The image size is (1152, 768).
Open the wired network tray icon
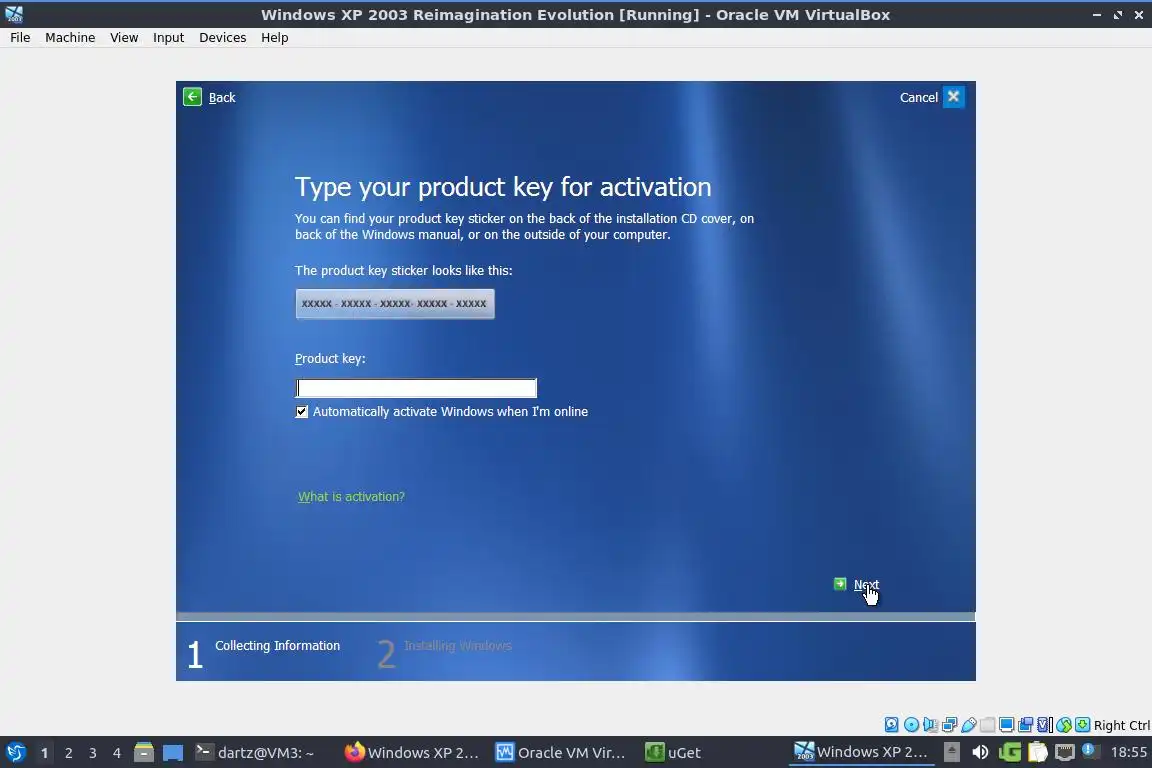click(x=1065, y=752)
